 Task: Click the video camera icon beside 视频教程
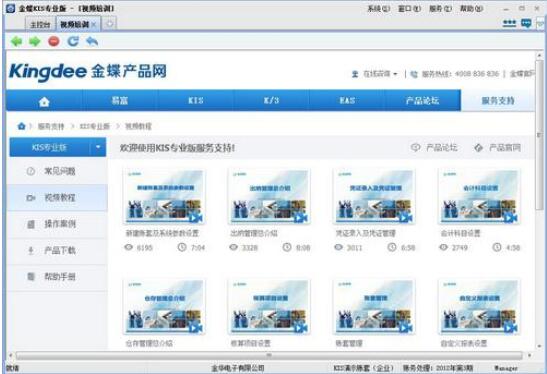[31, 198]
